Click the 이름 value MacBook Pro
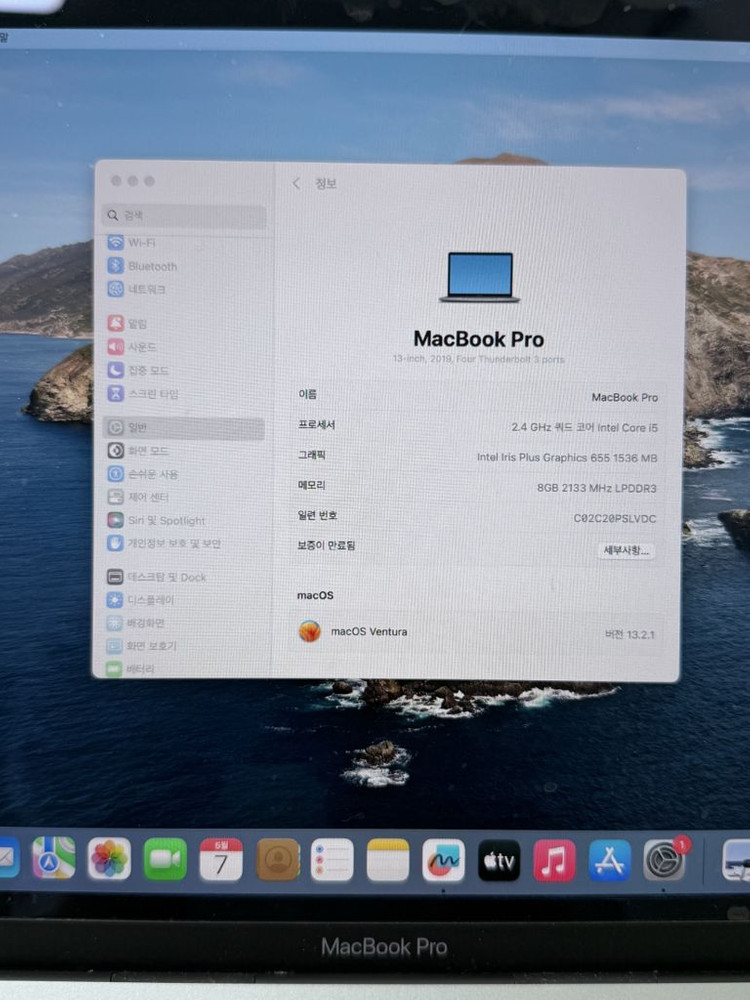Screen dimensions: 750x1000 pos(624,397)
